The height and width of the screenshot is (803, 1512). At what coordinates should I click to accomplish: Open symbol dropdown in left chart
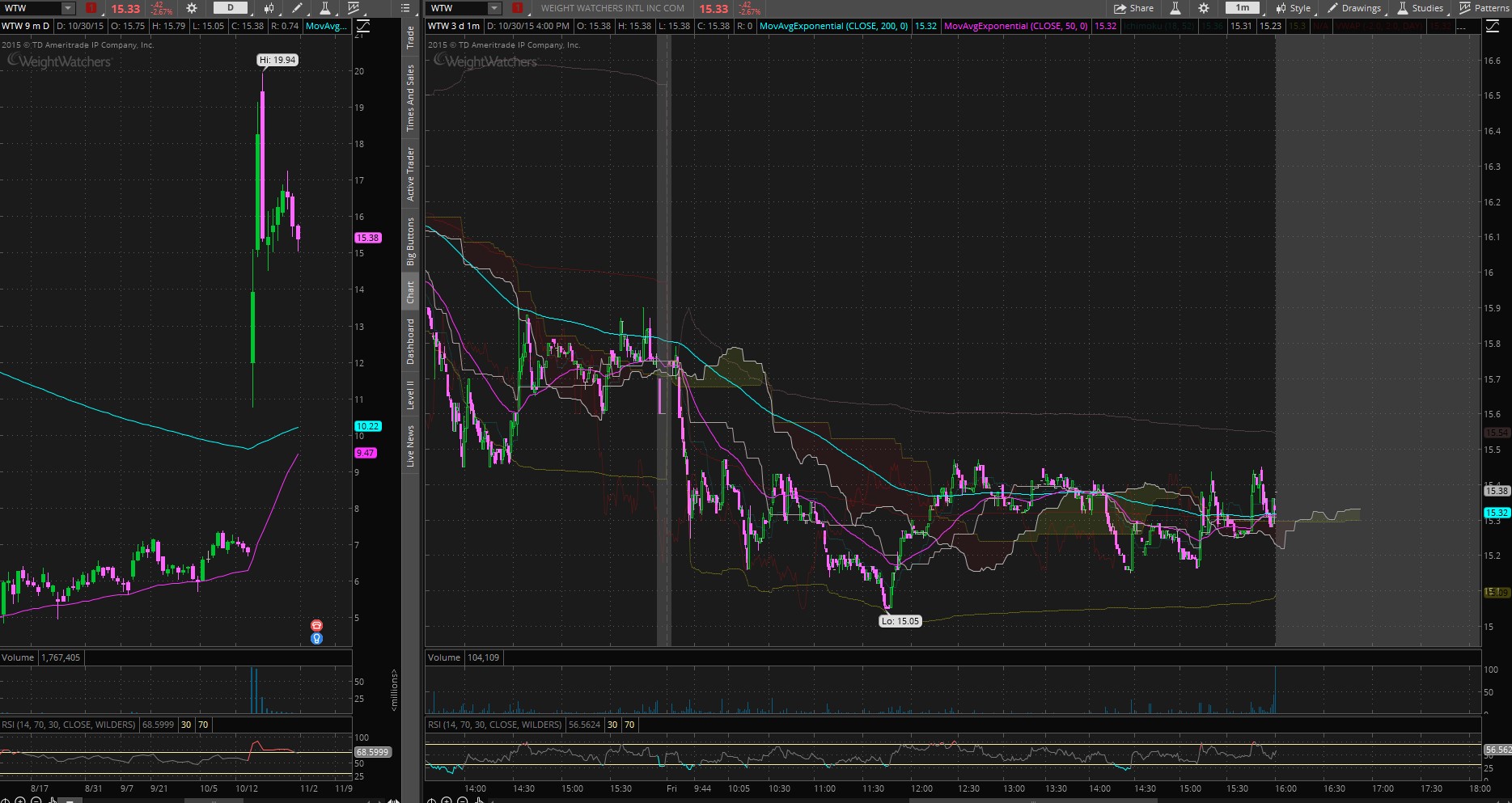coord(69,8)
